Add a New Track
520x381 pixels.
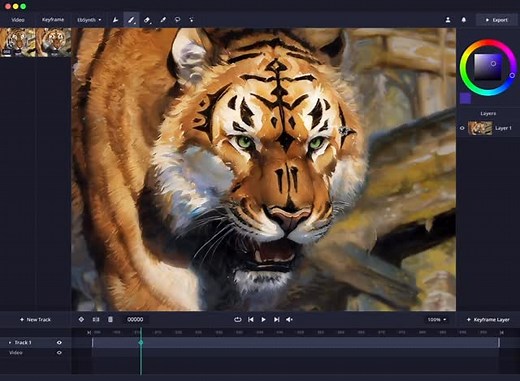(x=35, y=320)
